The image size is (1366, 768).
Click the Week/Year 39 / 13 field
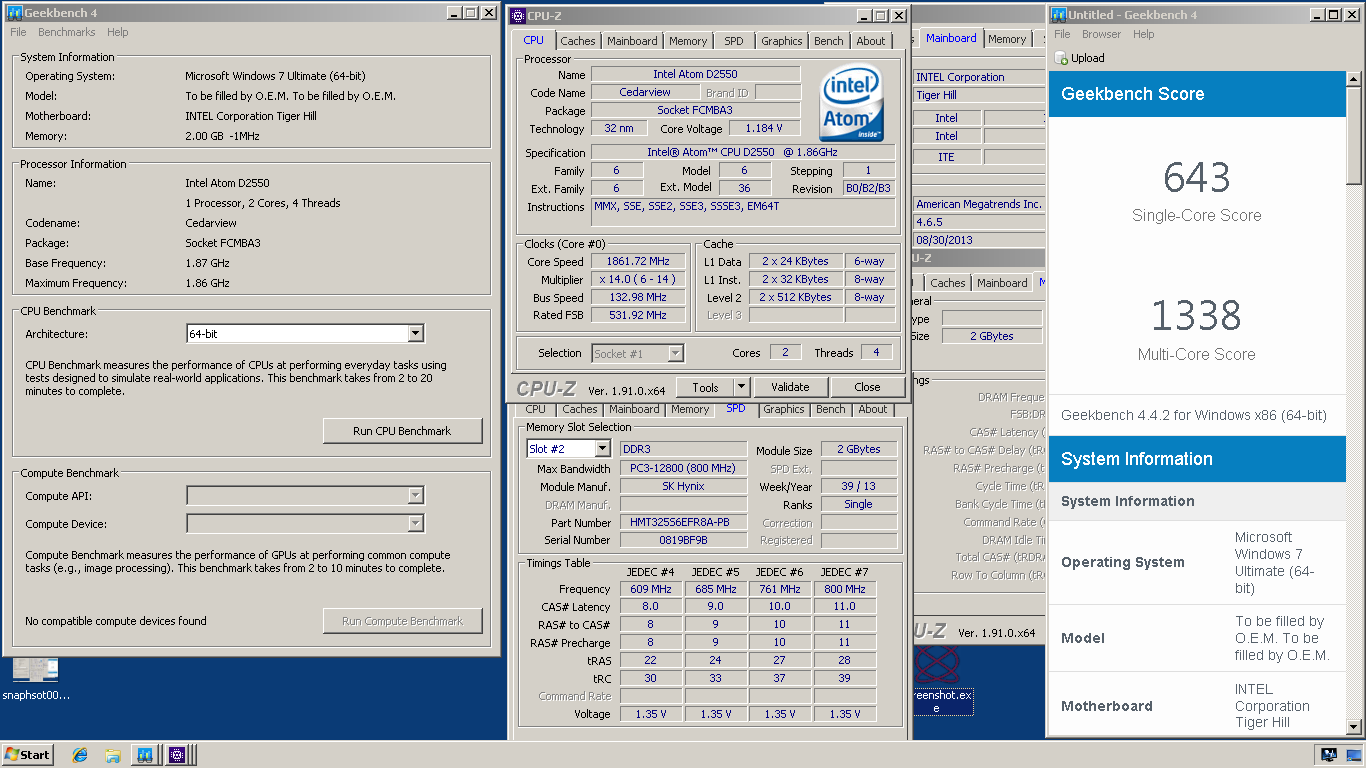[858, 486]
